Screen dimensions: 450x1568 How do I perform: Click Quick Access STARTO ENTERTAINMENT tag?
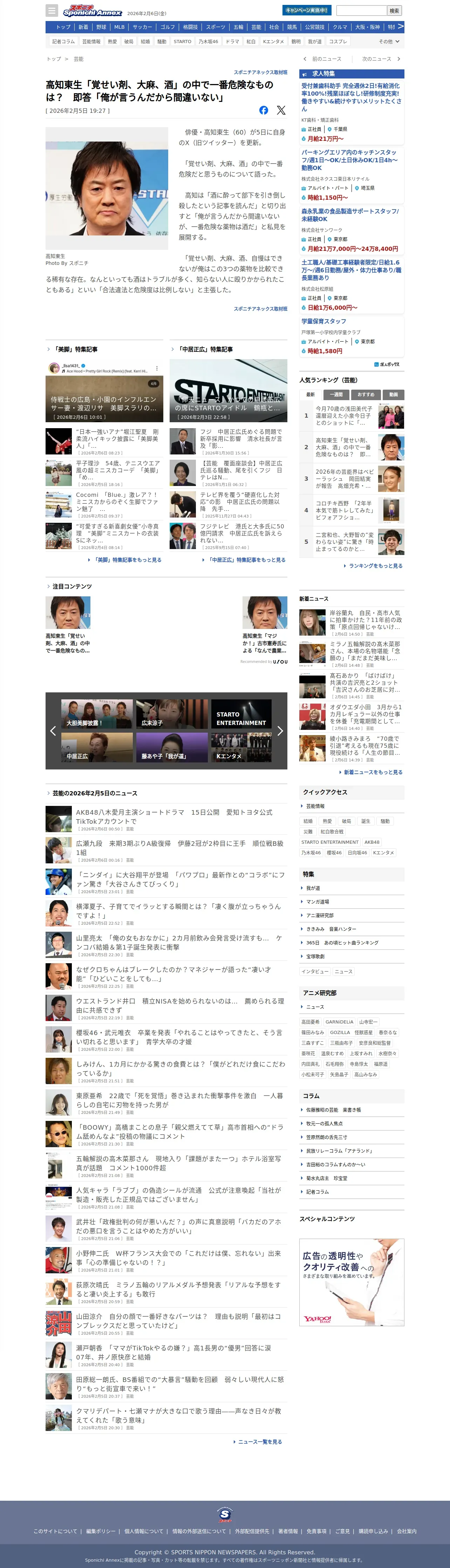coord(330,842)
